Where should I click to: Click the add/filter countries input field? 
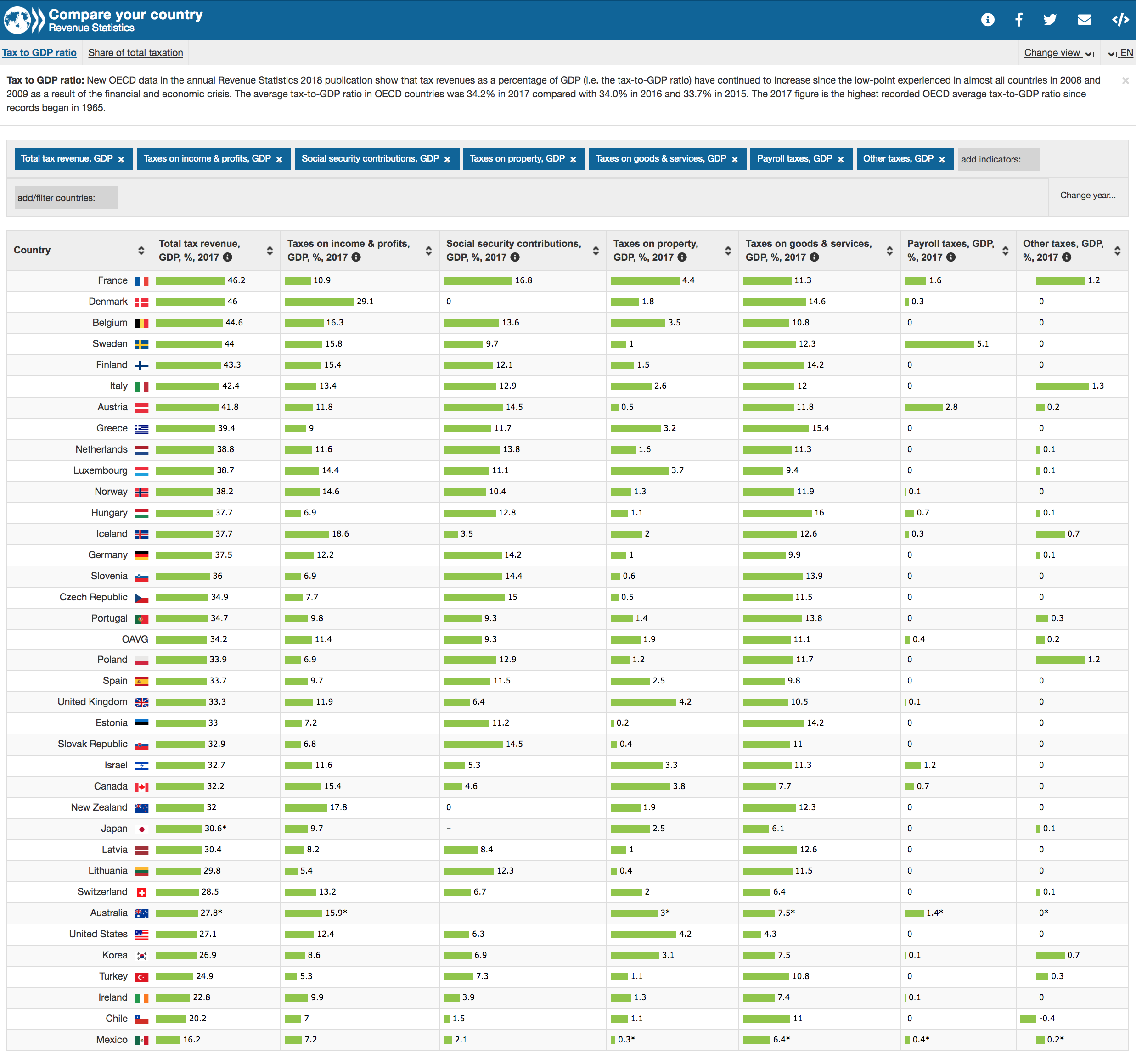66,198
